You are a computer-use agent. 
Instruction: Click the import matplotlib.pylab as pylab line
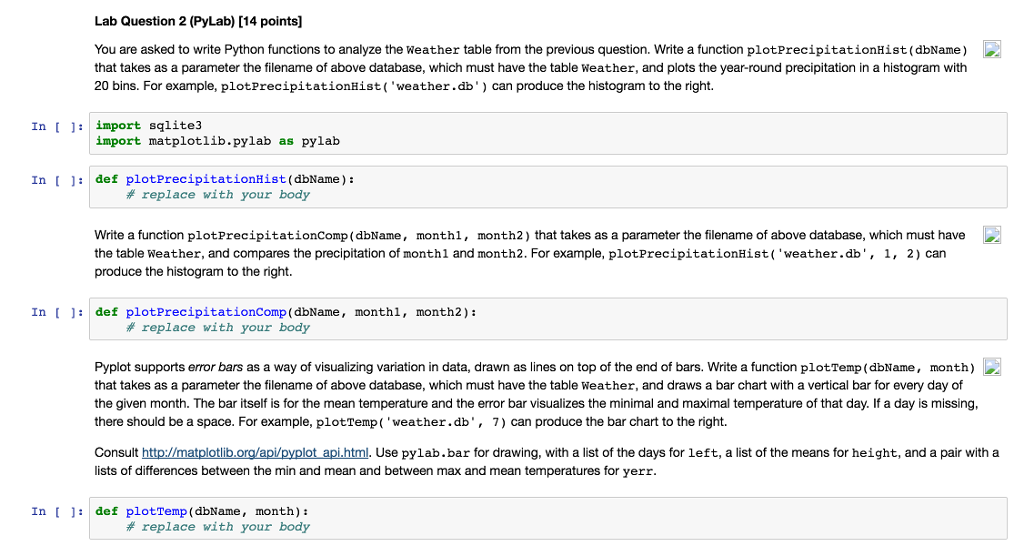(x=217, y=141)
